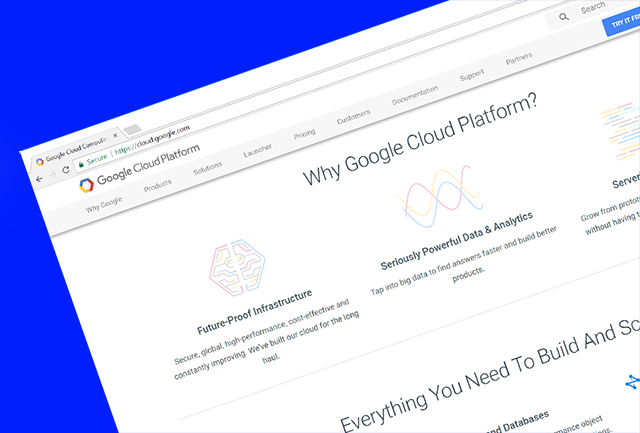
Task: Open the Products navigation item
Action: pos(157,187)
